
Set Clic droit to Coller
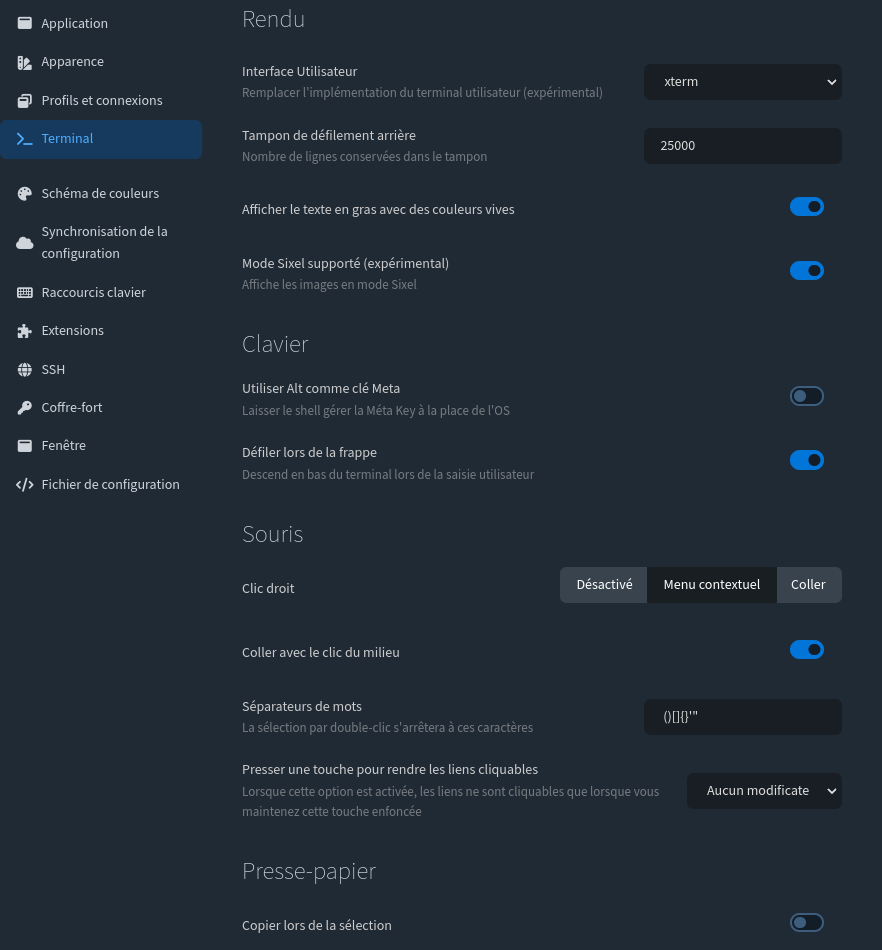coord(808,585)
